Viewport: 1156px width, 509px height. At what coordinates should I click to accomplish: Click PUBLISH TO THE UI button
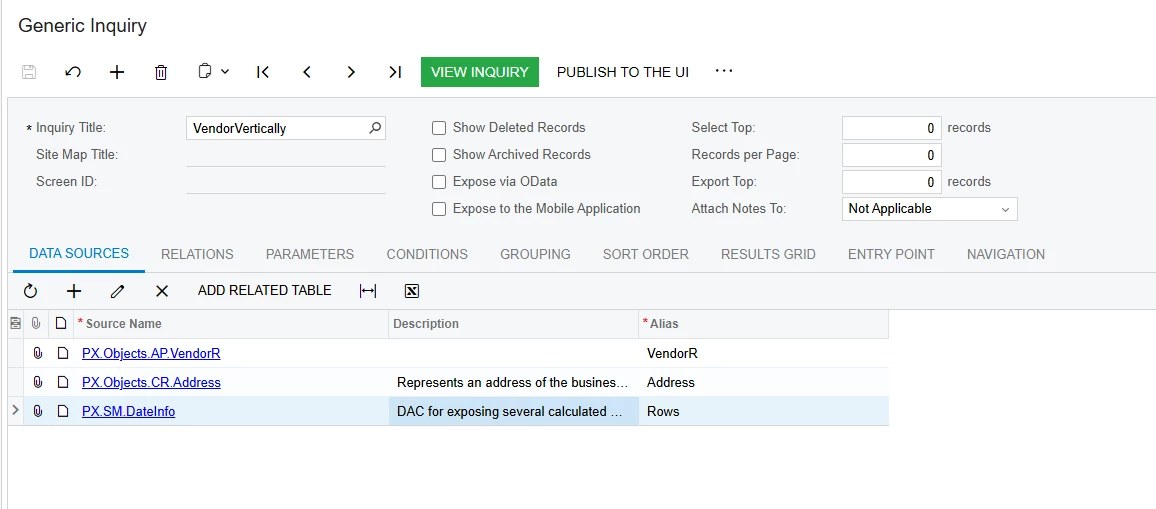tap(623, 72)
